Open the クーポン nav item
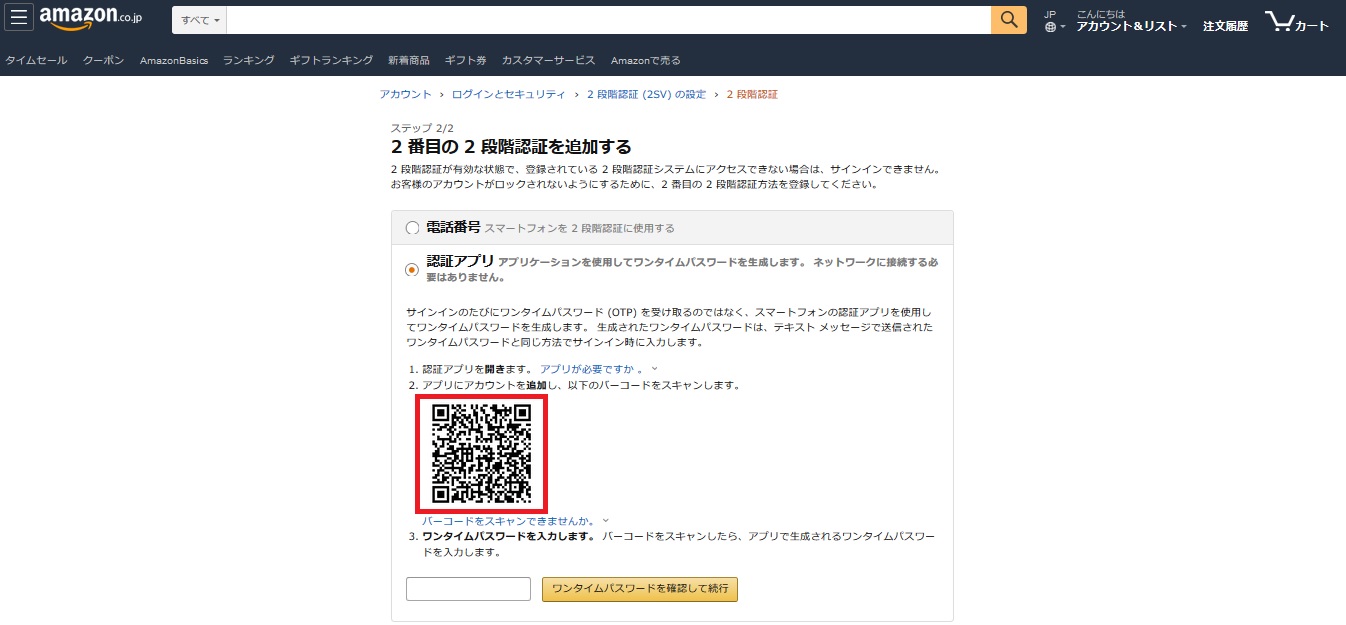Image resolution: width=1346 pixels, height=625 pixels. 103,60
